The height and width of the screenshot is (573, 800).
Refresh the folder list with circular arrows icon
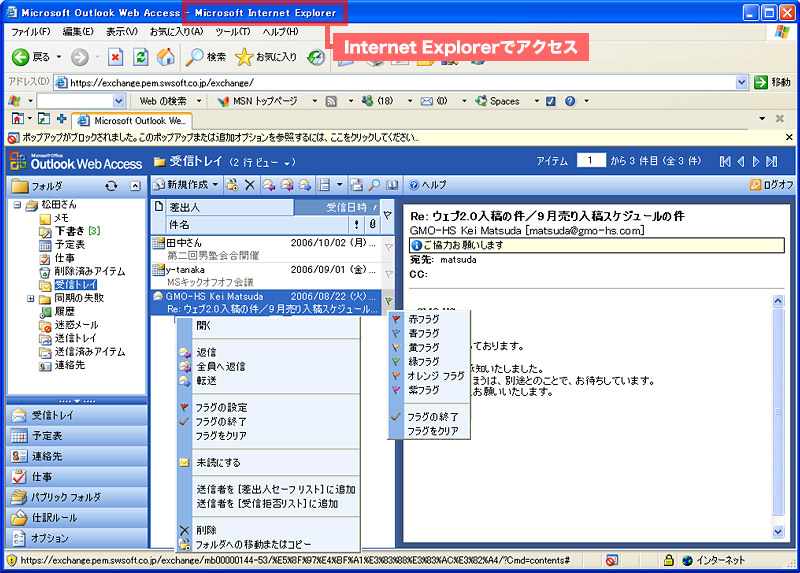pos(111,186)
